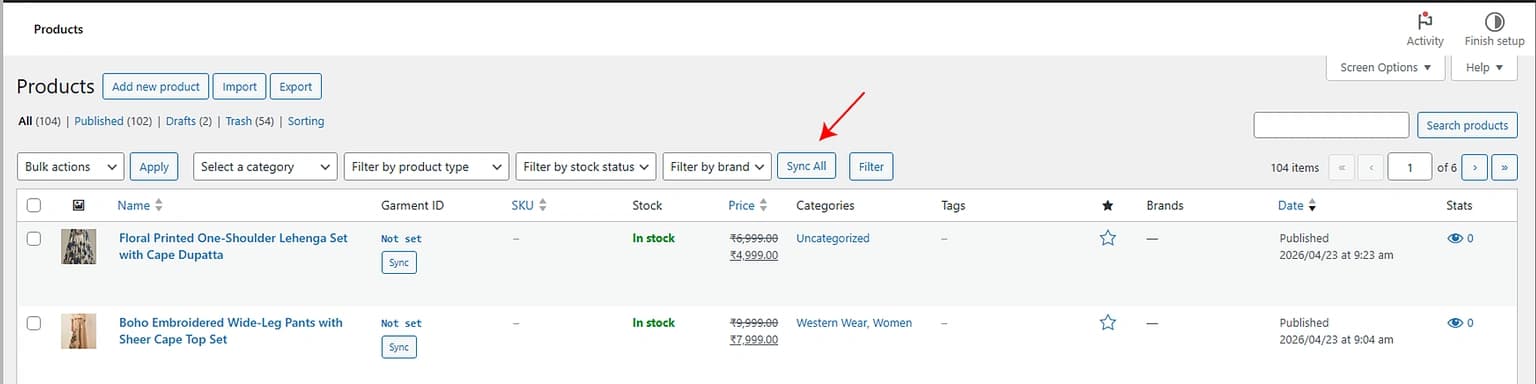Screen dimensions: 1536x384
Task: Click the Filter button
Action: pyautogui.click(x=871, y=167)
